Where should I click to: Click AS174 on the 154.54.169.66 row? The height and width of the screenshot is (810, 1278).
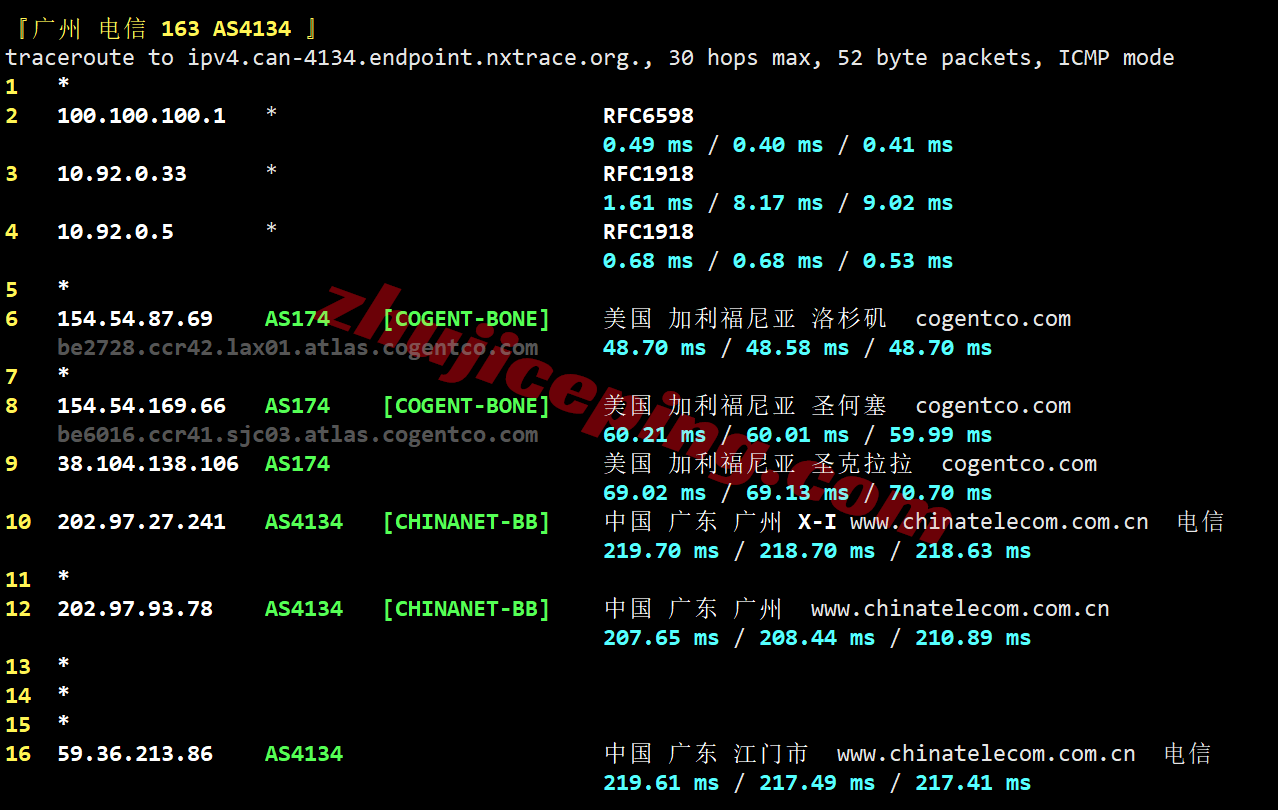297,406
